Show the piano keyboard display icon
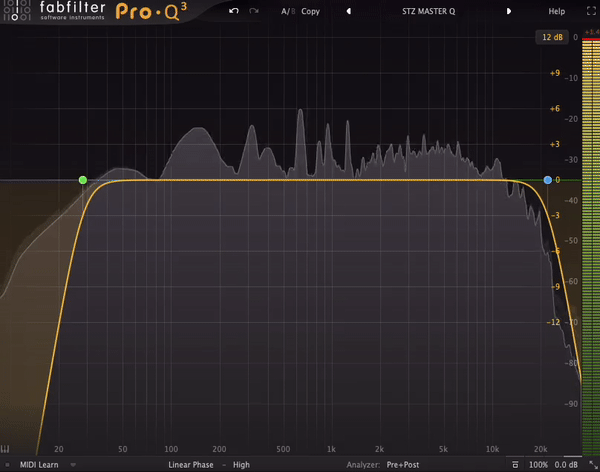This screenshot has width=600, height=472. click(x=5, y=449)
